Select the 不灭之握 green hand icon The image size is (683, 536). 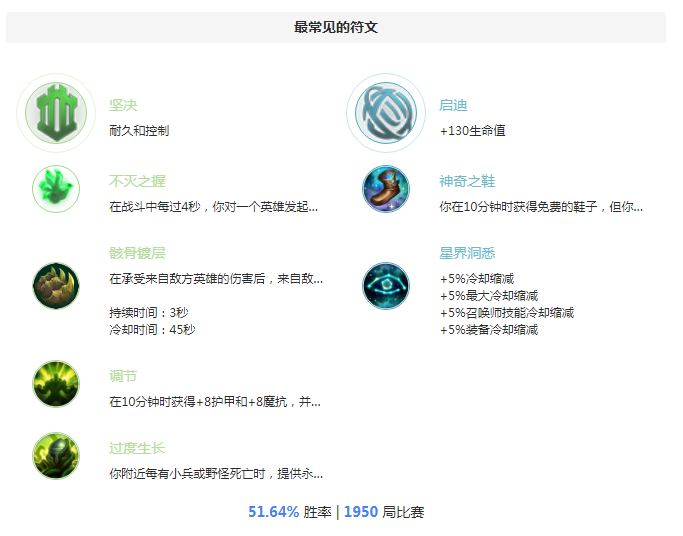[x=56, y=189]
